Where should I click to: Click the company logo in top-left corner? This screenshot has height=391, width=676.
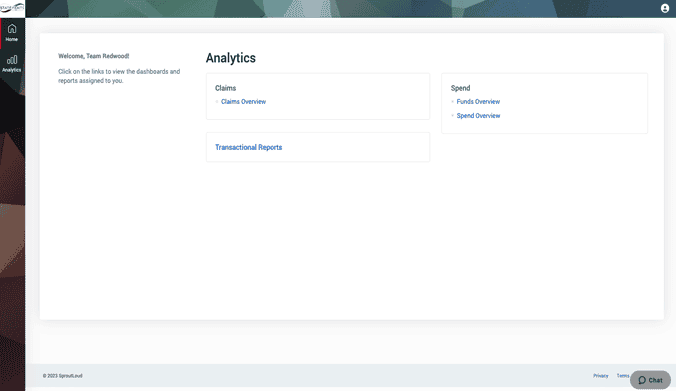12,8
